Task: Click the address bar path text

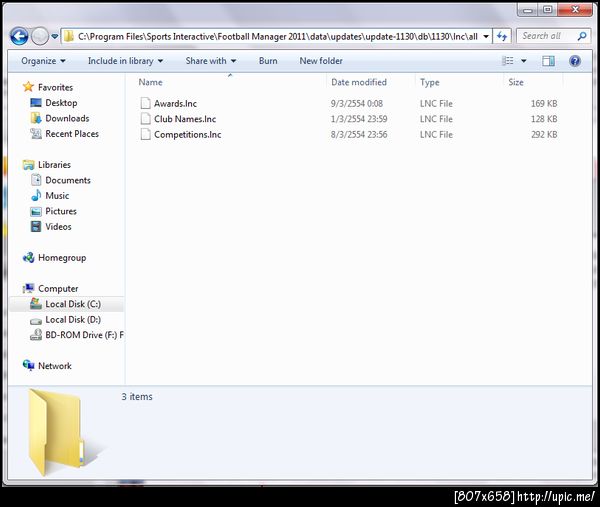Action: [x=278, y=37]
